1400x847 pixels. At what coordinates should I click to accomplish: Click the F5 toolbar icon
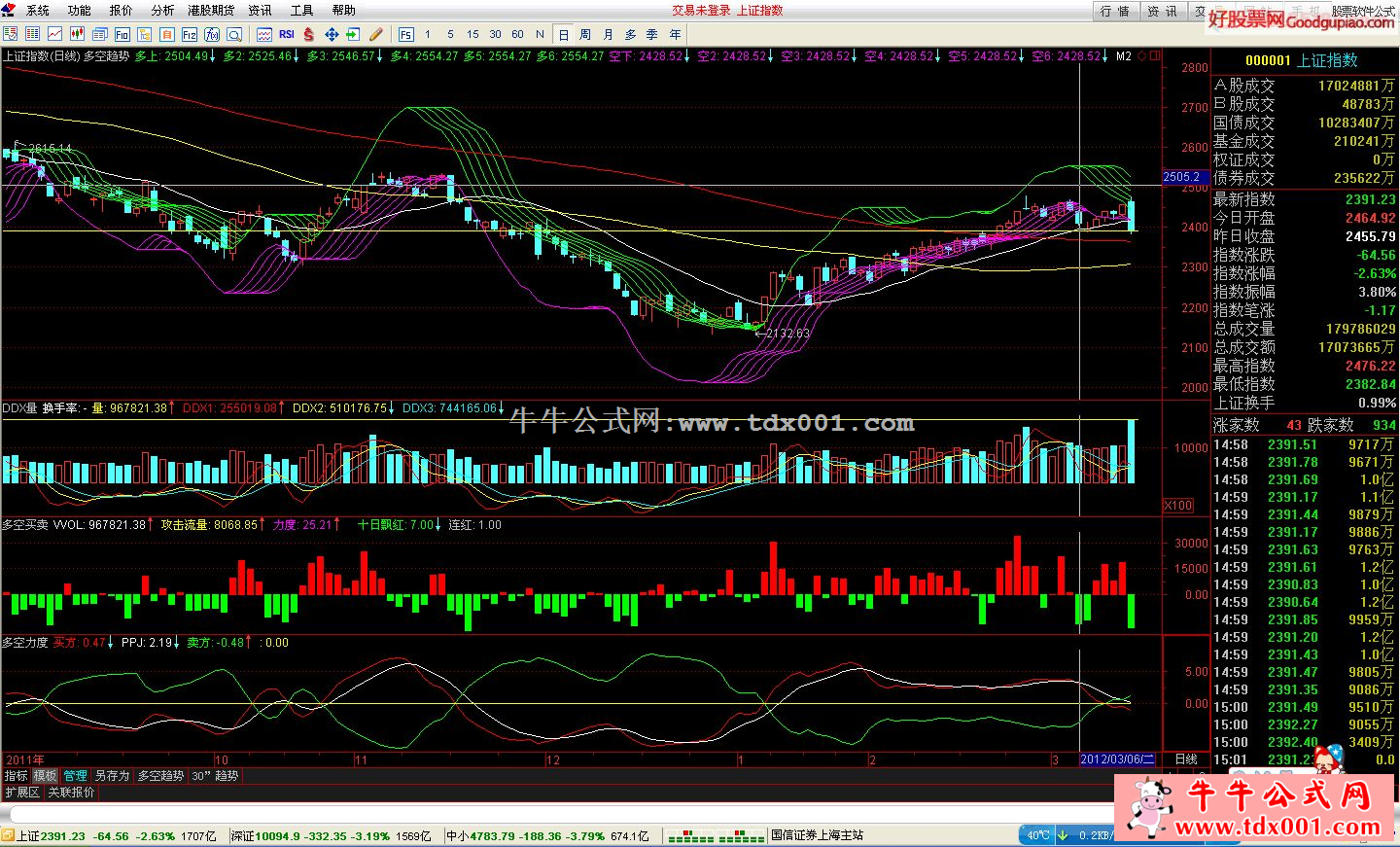(x=406, y=34)
